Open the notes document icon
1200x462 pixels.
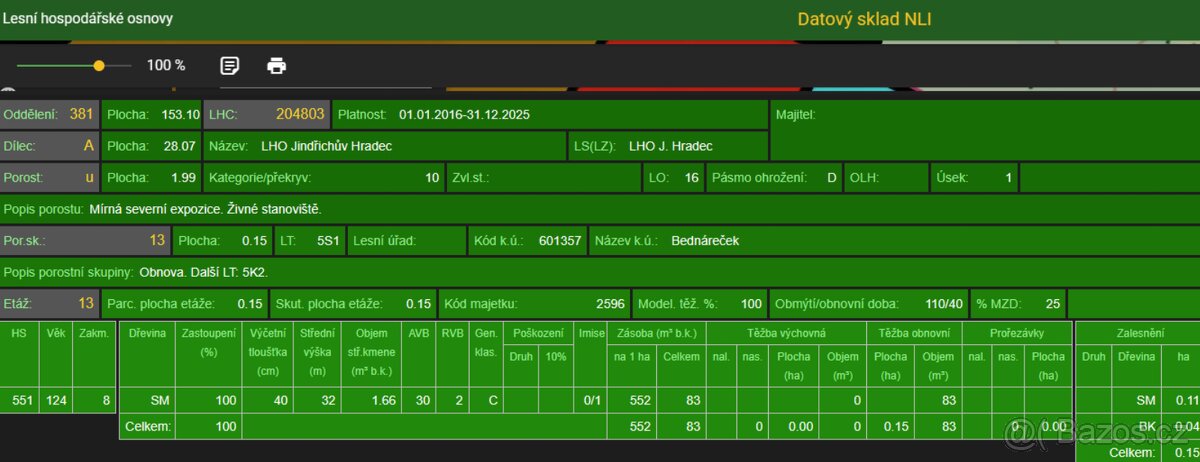tap(230, 66)
